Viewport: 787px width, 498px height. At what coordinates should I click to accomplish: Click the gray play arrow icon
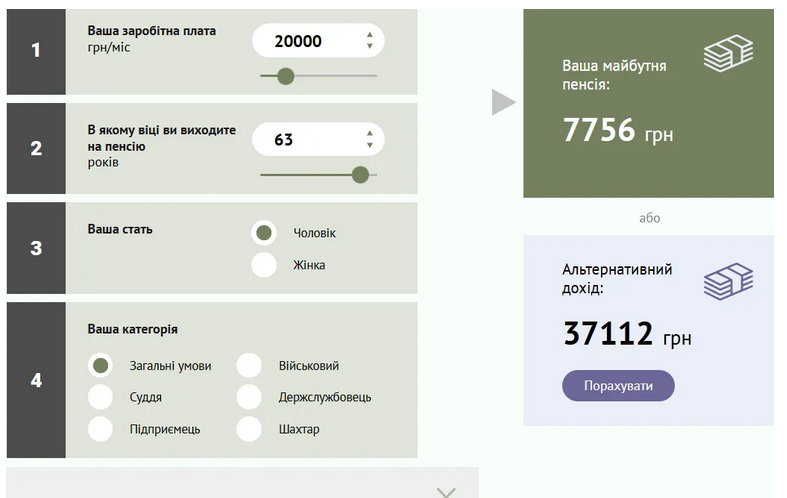point(503,102)
